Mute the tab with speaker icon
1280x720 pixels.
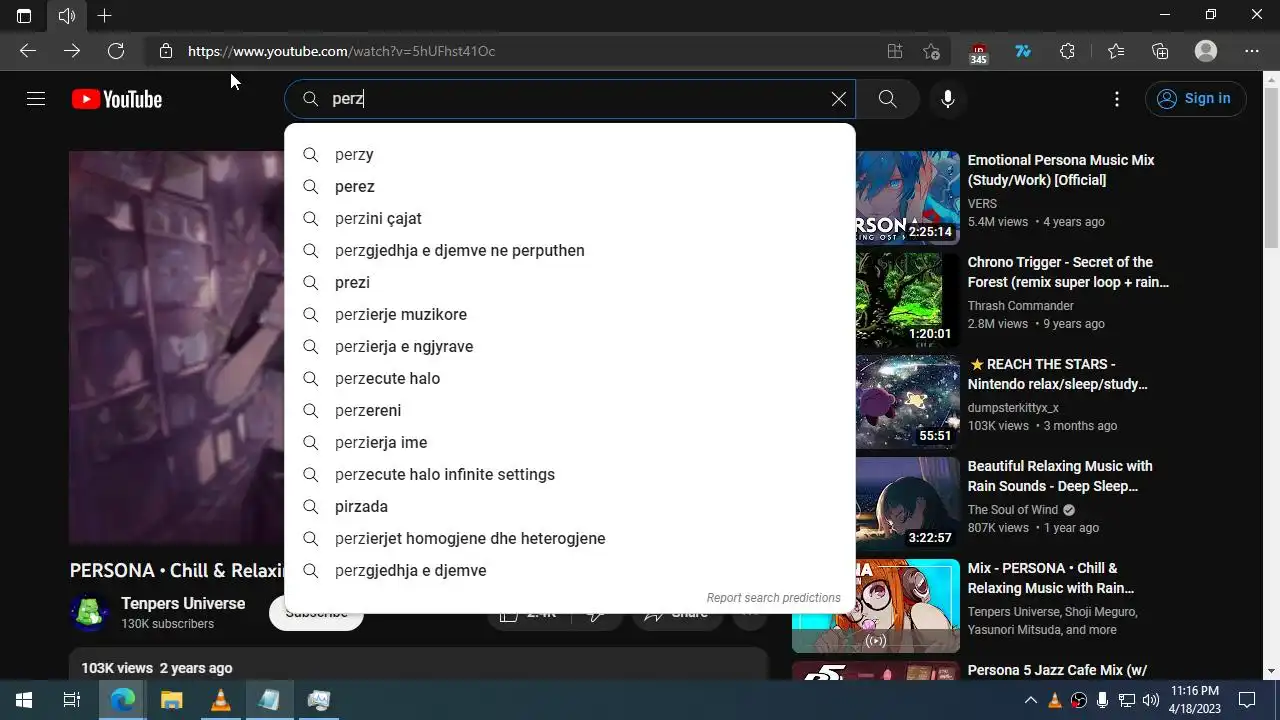pos(67,15)
